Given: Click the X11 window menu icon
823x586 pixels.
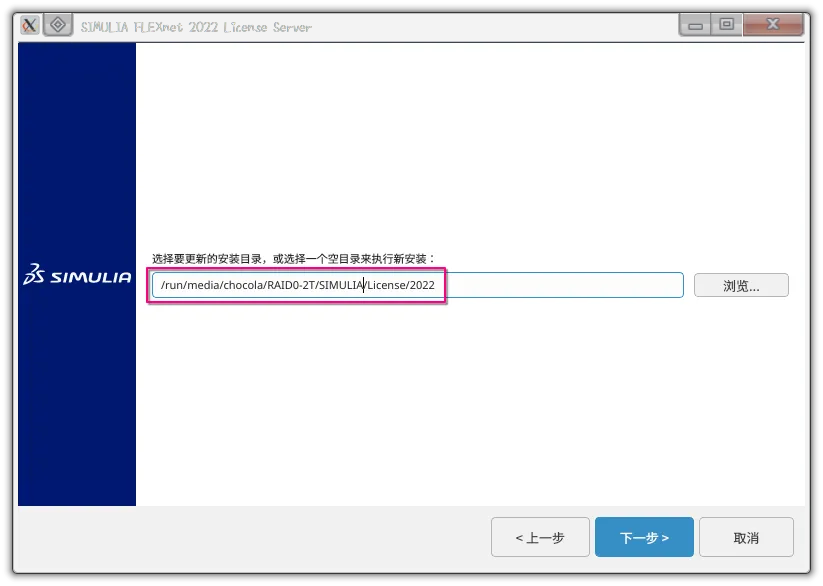Looking at the screenshot, I should pos(30,25).
